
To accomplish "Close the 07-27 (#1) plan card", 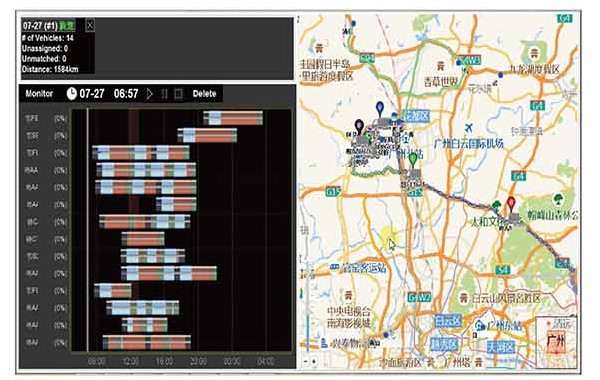I will tap(90, 26).
